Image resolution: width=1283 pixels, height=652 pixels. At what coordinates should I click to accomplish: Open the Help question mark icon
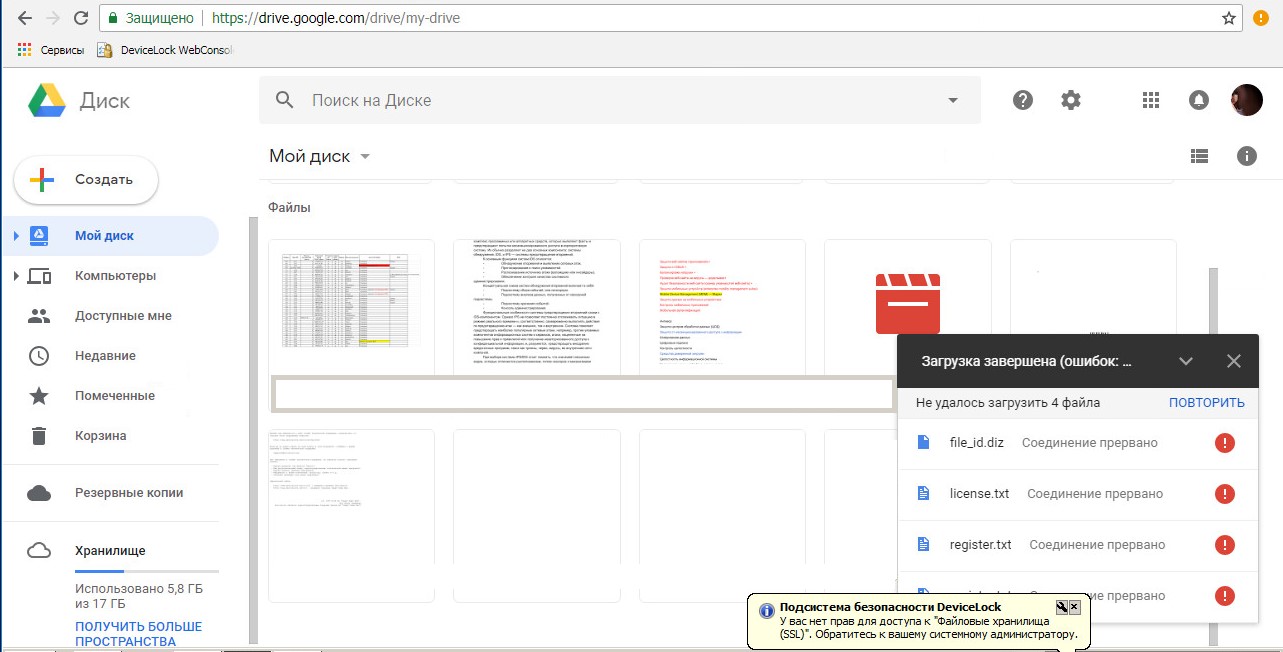pos(1022,100)
